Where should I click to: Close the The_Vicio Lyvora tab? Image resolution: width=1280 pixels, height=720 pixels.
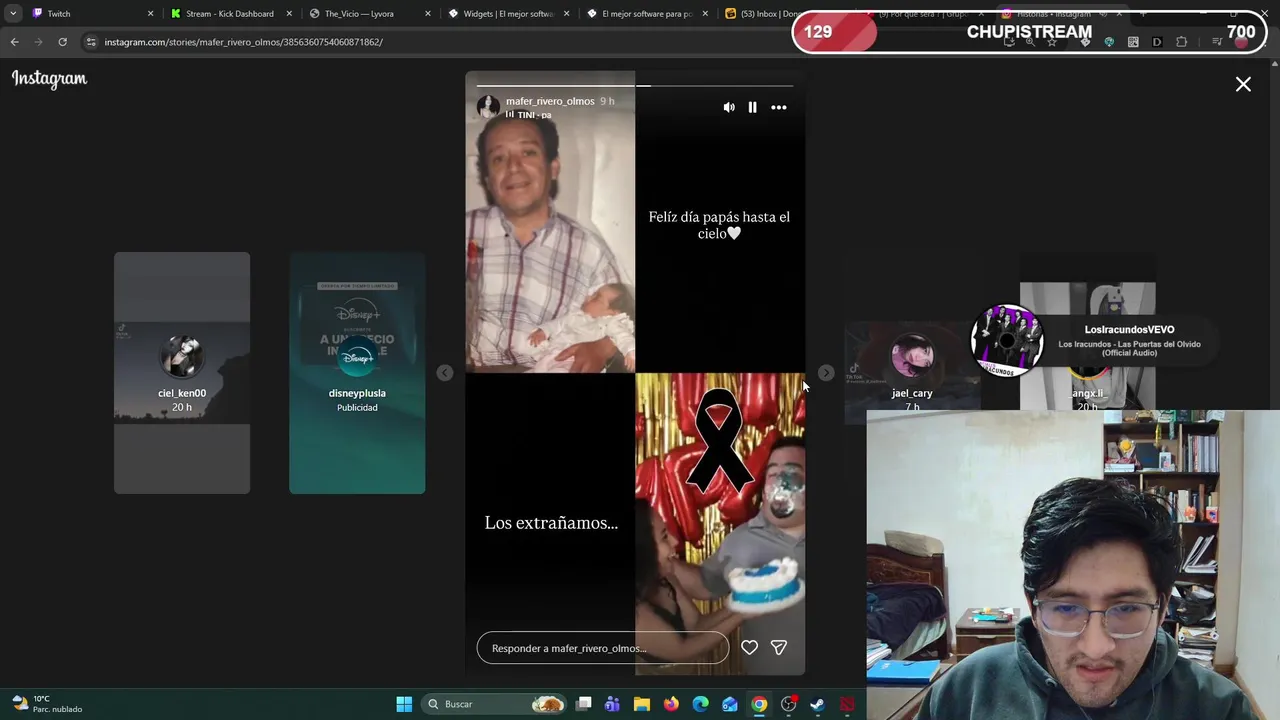point(428,14)
